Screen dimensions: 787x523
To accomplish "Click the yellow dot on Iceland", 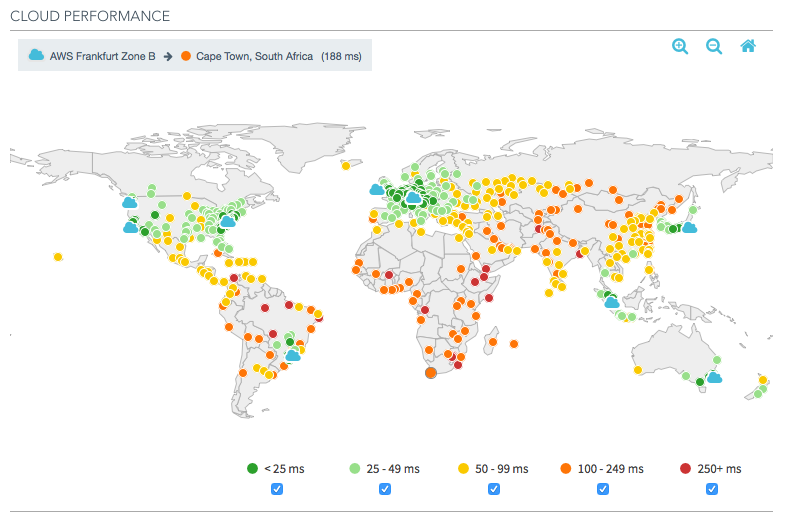I will click(346, 166).
